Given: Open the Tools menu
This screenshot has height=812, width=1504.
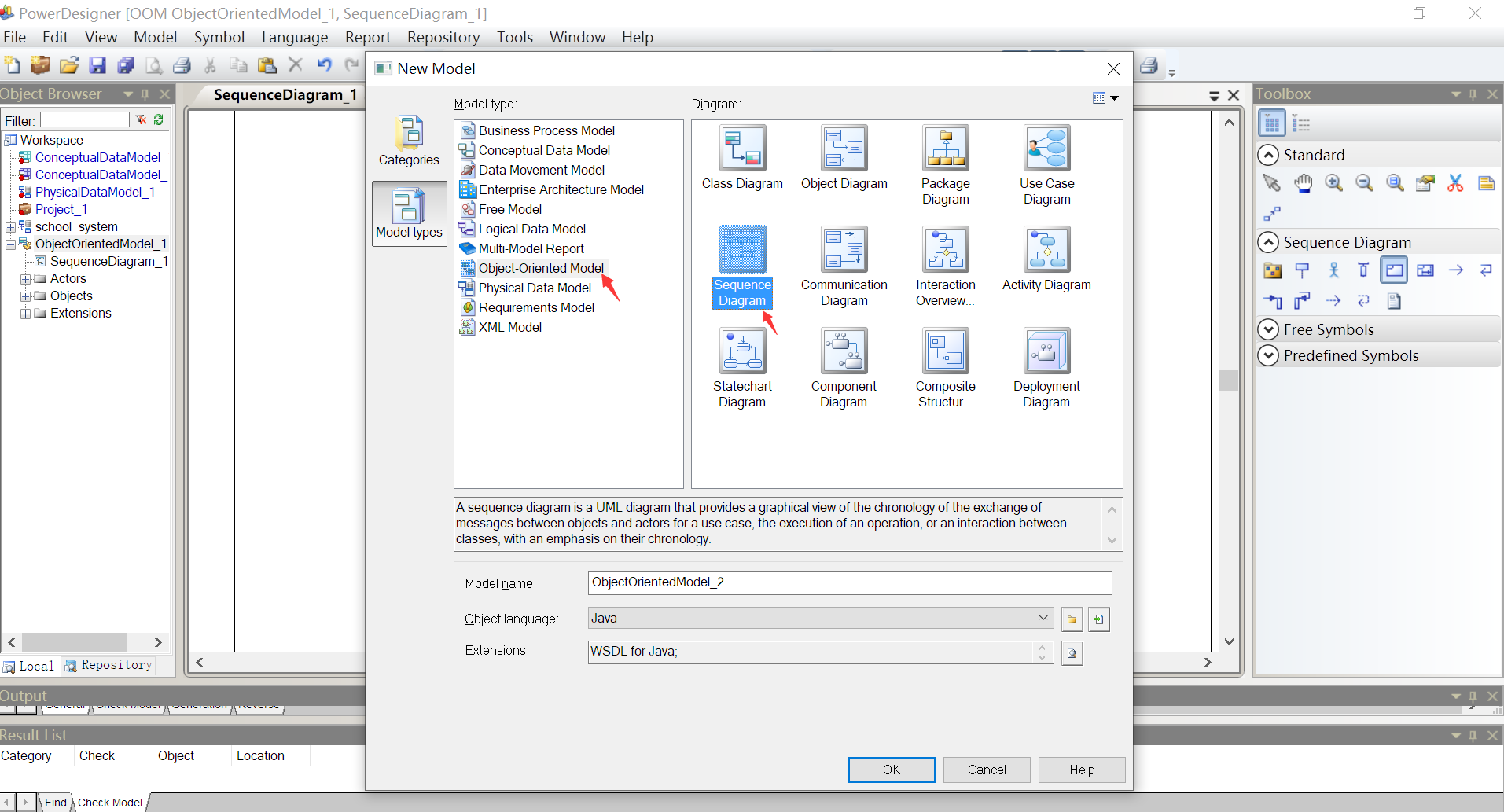Looking at the screenshot, I should [x=515, y=37].
